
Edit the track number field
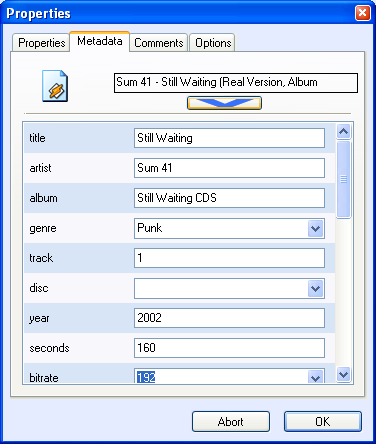[x=229, y=258]
